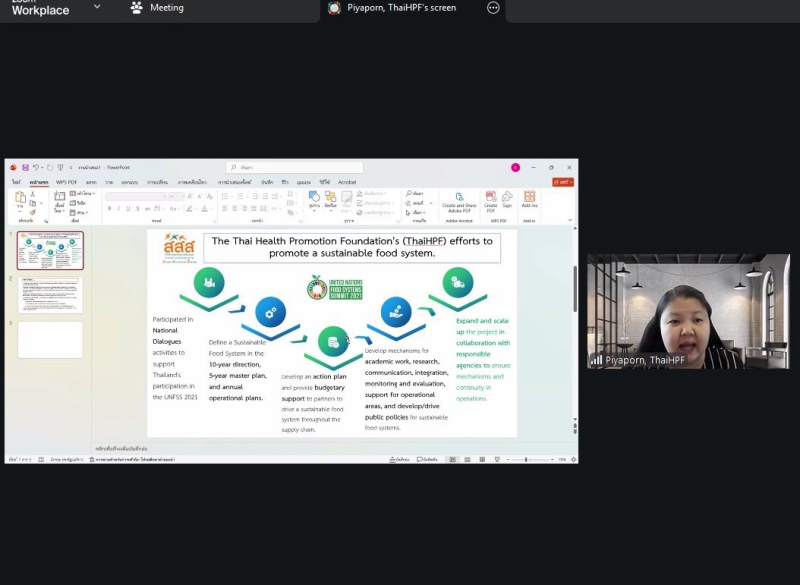Viewport: 800px width, 585px height.
Task: Toggle Italic formatting in the ribbon
Action: (x=118, y=208)
